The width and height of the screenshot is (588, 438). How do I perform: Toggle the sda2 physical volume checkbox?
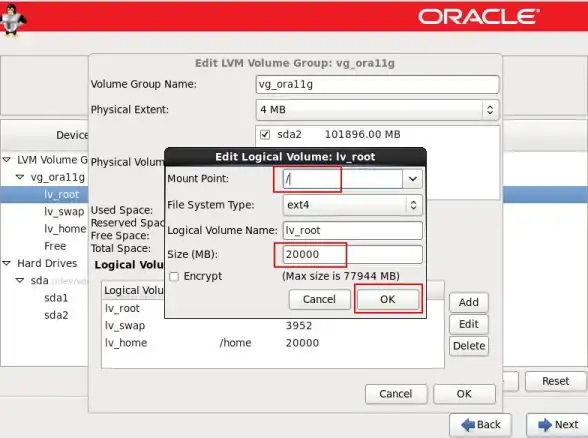[x=265, y=134]
